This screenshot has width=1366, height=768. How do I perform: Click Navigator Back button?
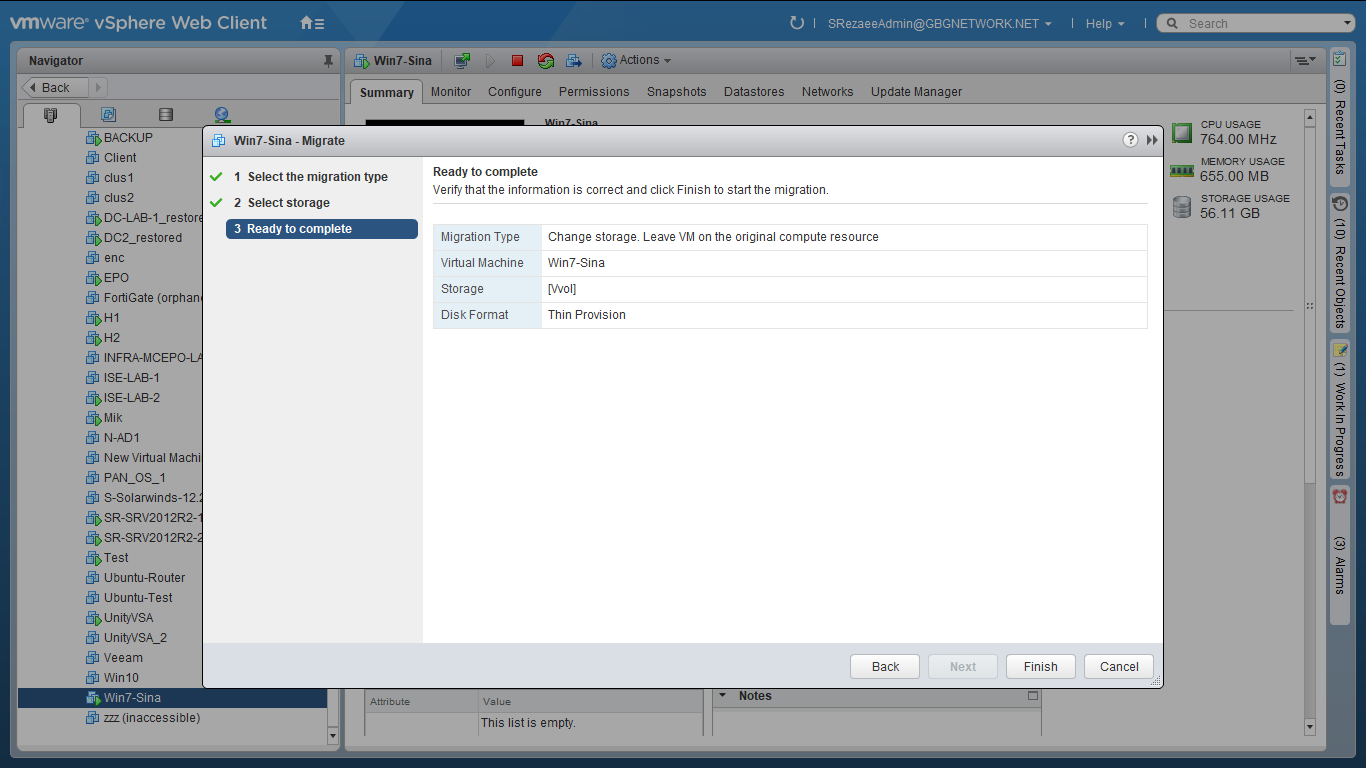55,88
